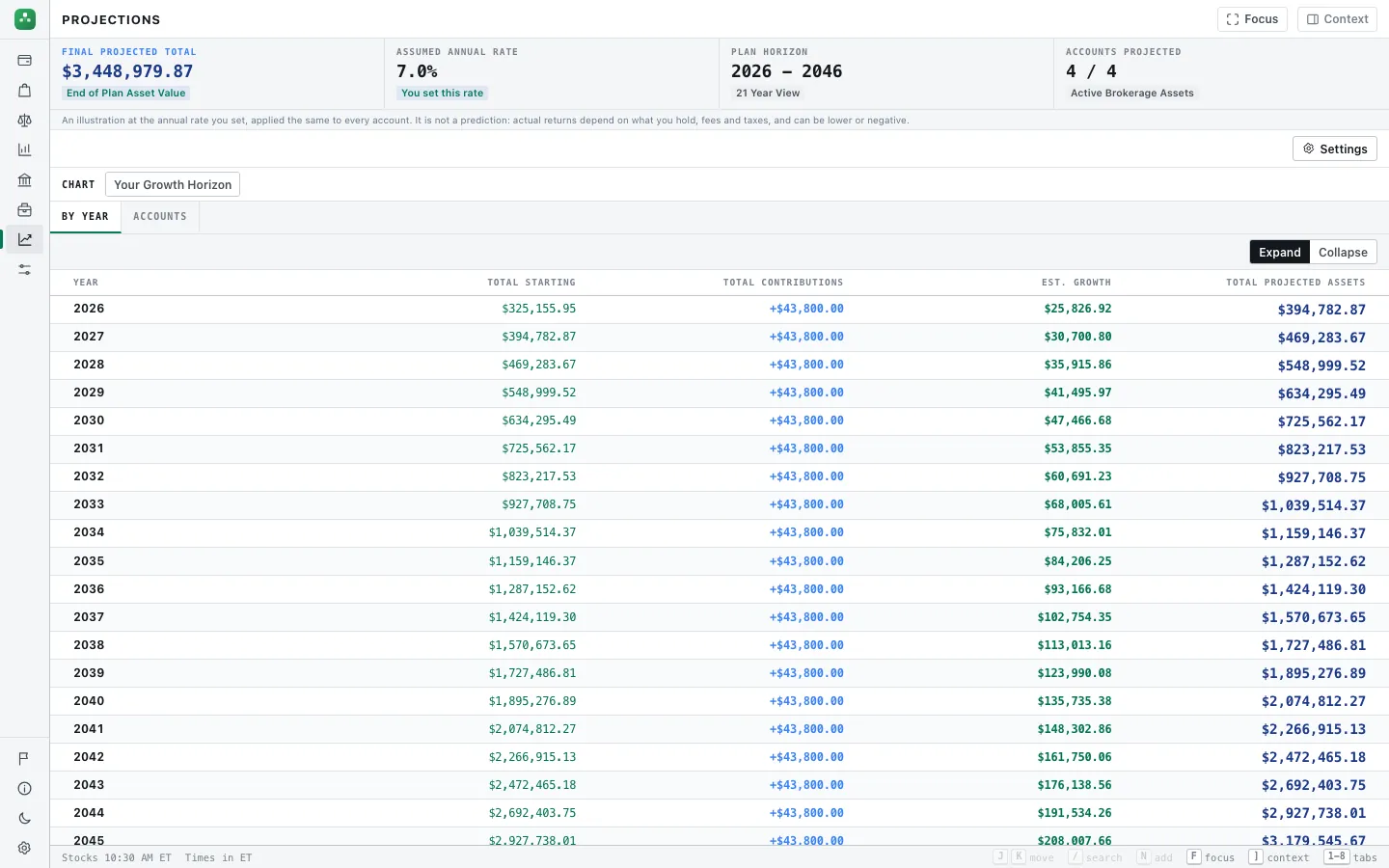Click the flag icon in the sidebar

point(25,759)
